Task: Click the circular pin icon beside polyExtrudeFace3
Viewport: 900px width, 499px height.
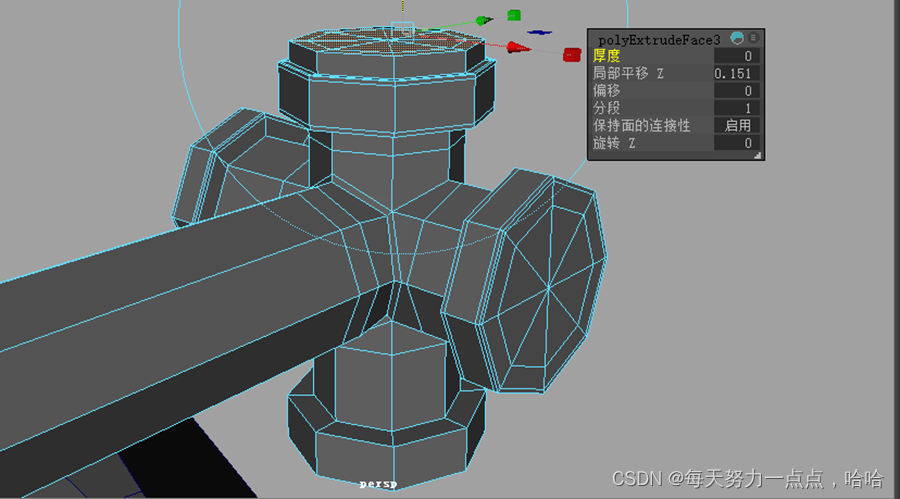Action: pos(738,38)
